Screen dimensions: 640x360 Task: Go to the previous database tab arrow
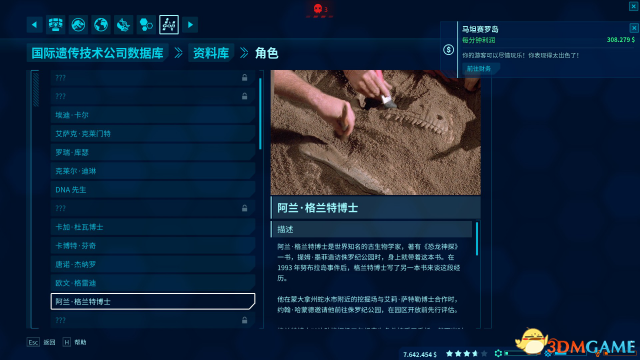click(34, 25)
